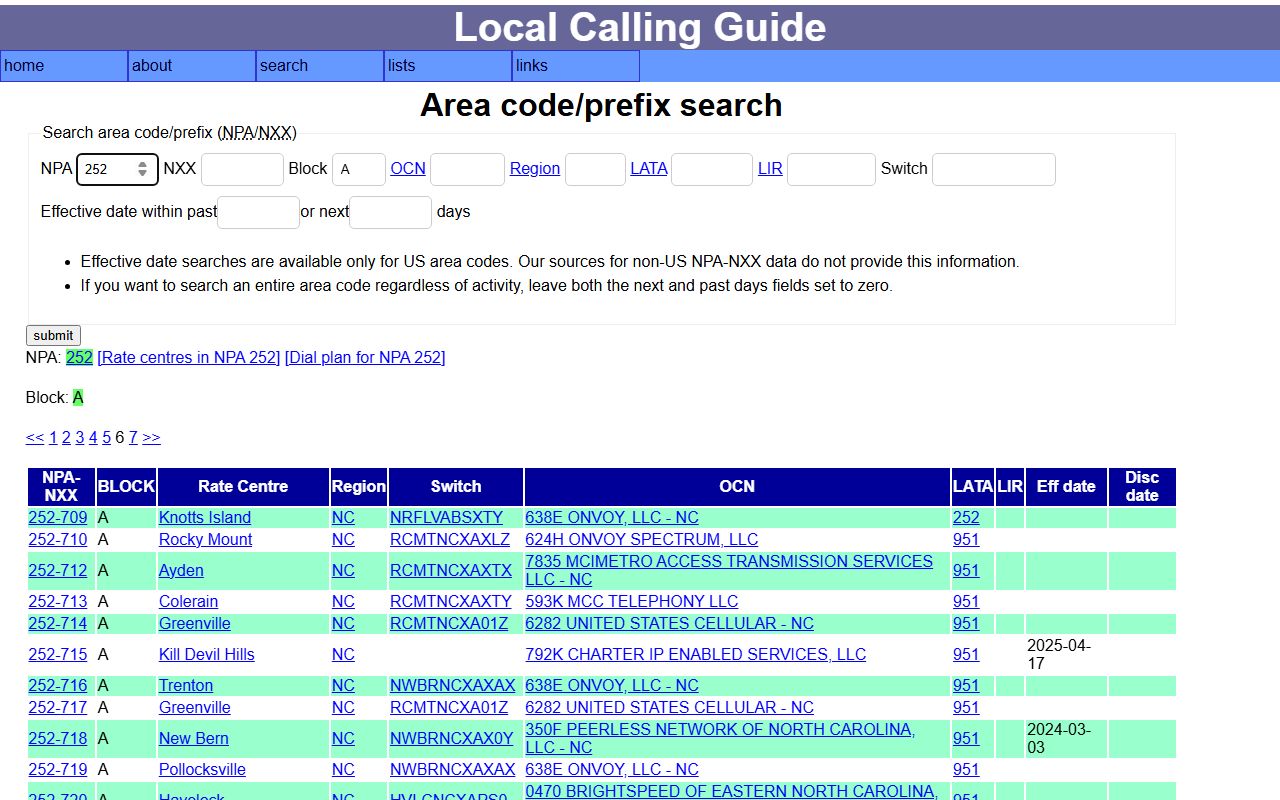The width and height of the screenshot is (1280, 800).
Task: Click the NPA number field spinner
Action: point(143,169)
